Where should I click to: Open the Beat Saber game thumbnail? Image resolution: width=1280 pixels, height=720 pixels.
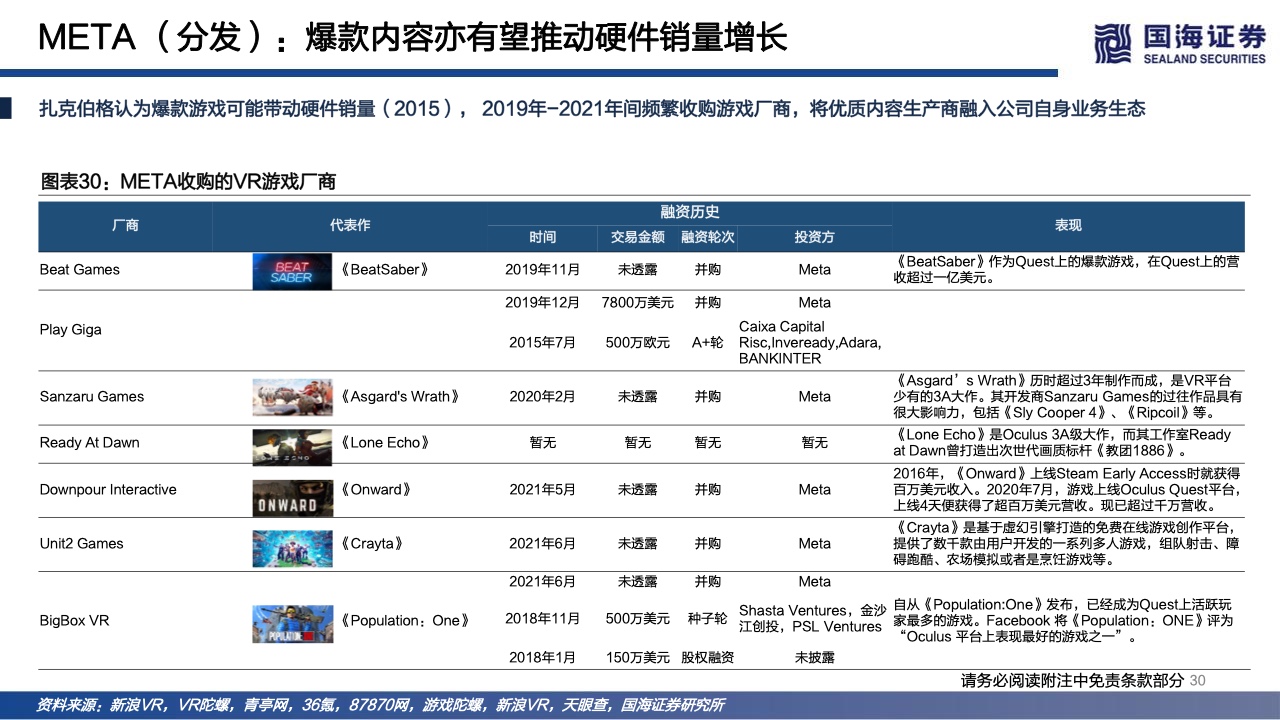(x=293, y=270)
